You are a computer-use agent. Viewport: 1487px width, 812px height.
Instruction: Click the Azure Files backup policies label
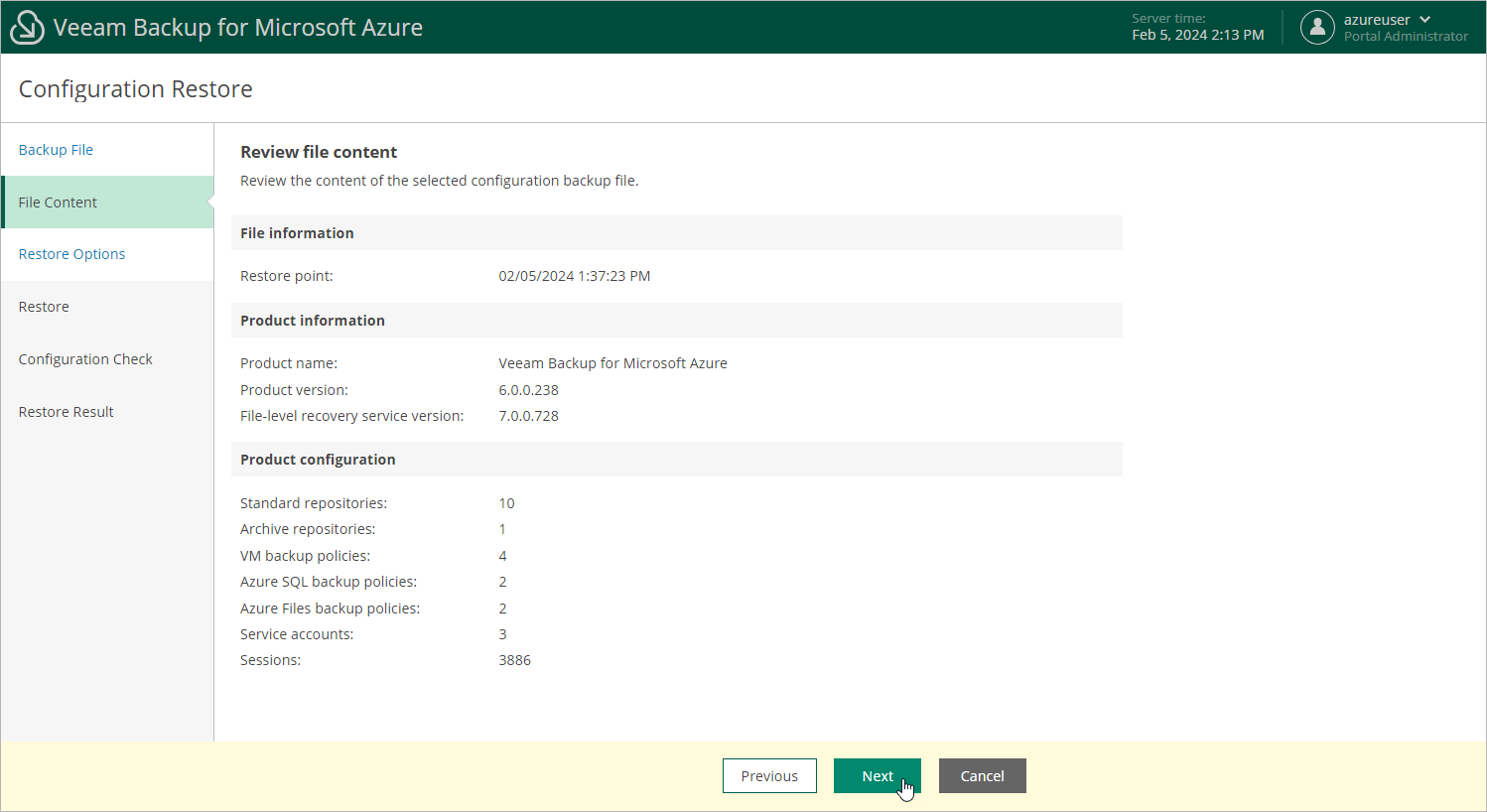coord(330,609)
